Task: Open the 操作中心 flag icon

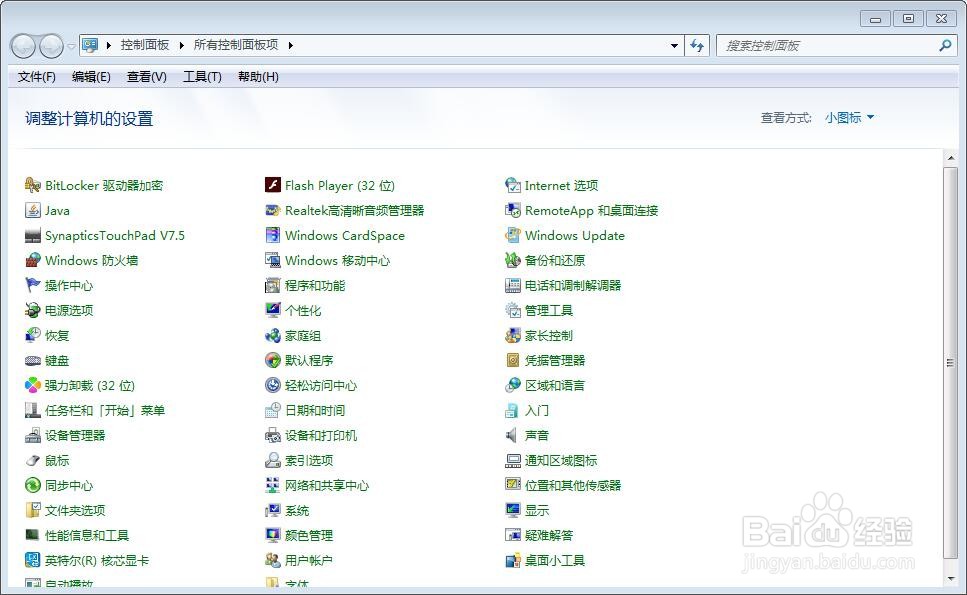Action: tap(33, 285)
